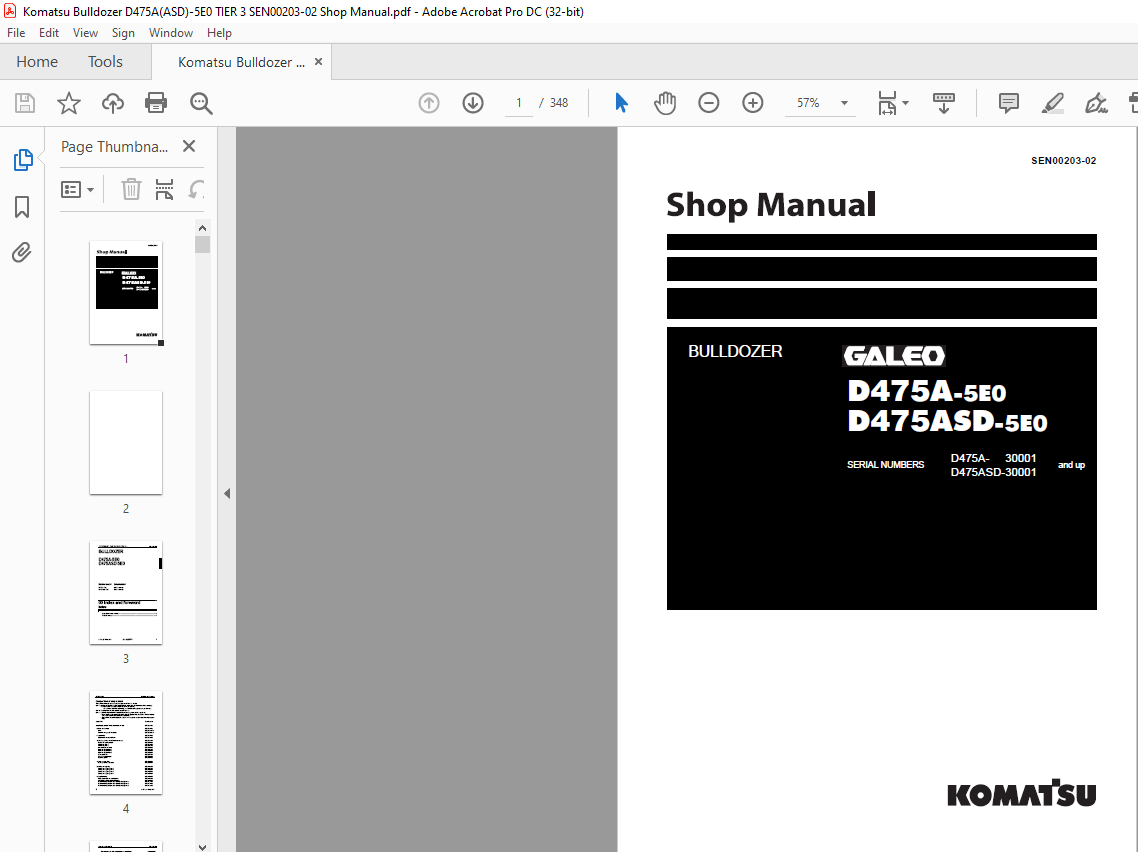Add a comment with the sticky note icon
Screen dimensions: 1138x852
coord(1009,103)
